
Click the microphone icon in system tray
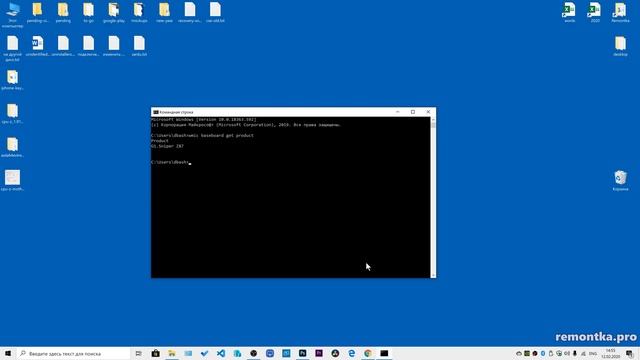(575, 353)
